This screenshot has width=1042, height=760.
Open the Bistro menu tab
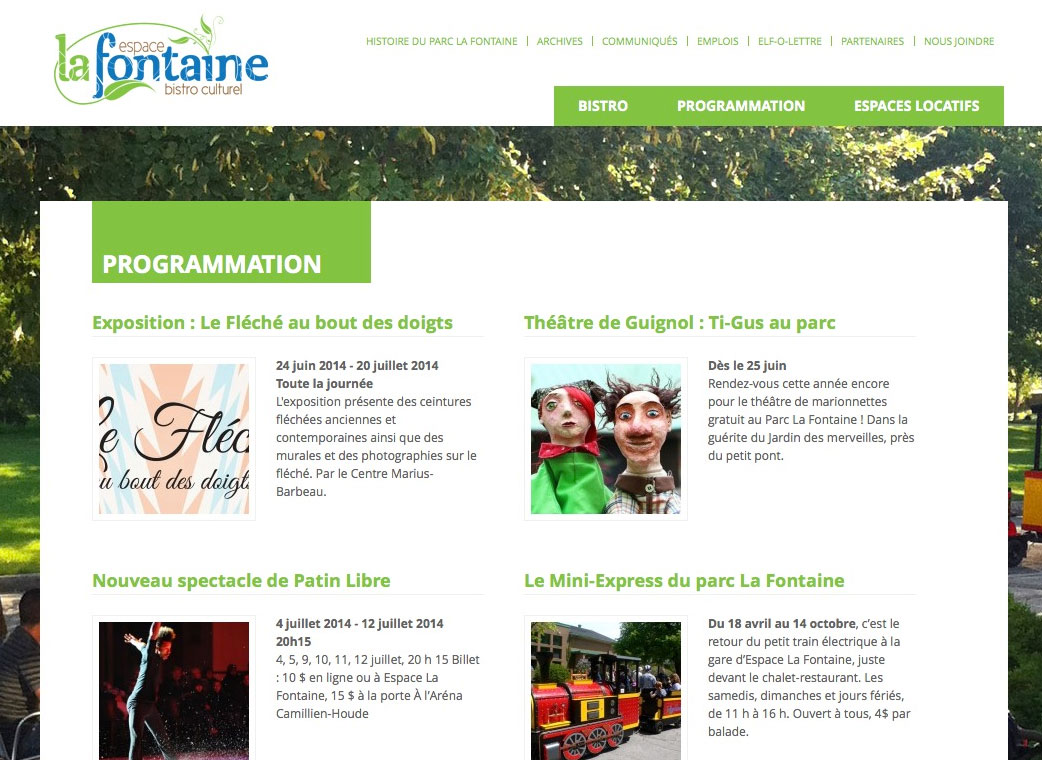pos(603,106)
